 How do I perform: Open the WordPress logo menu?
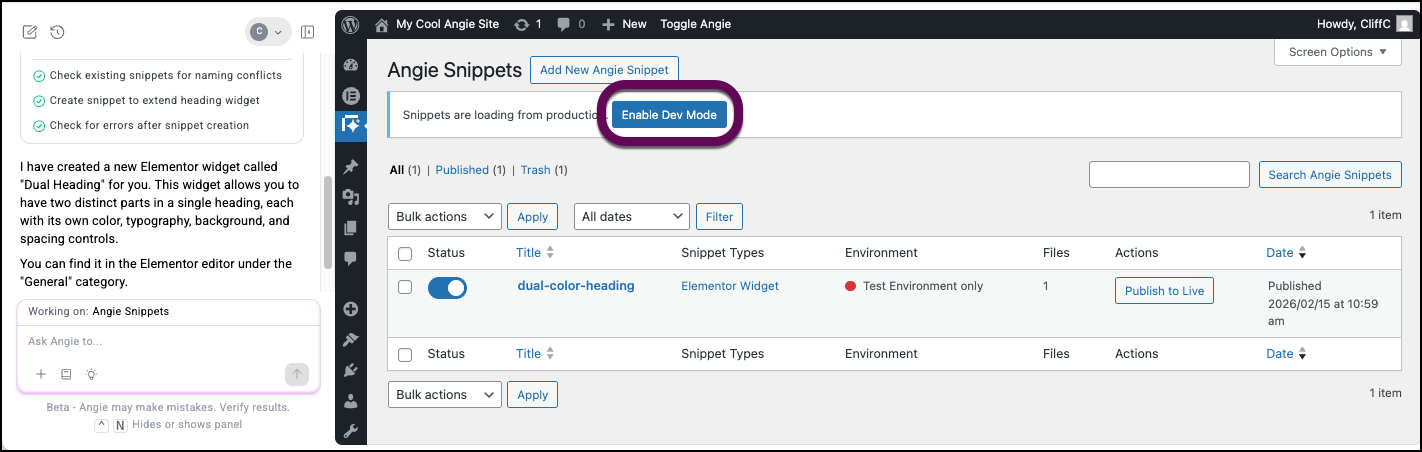click(x=350, y=24)
